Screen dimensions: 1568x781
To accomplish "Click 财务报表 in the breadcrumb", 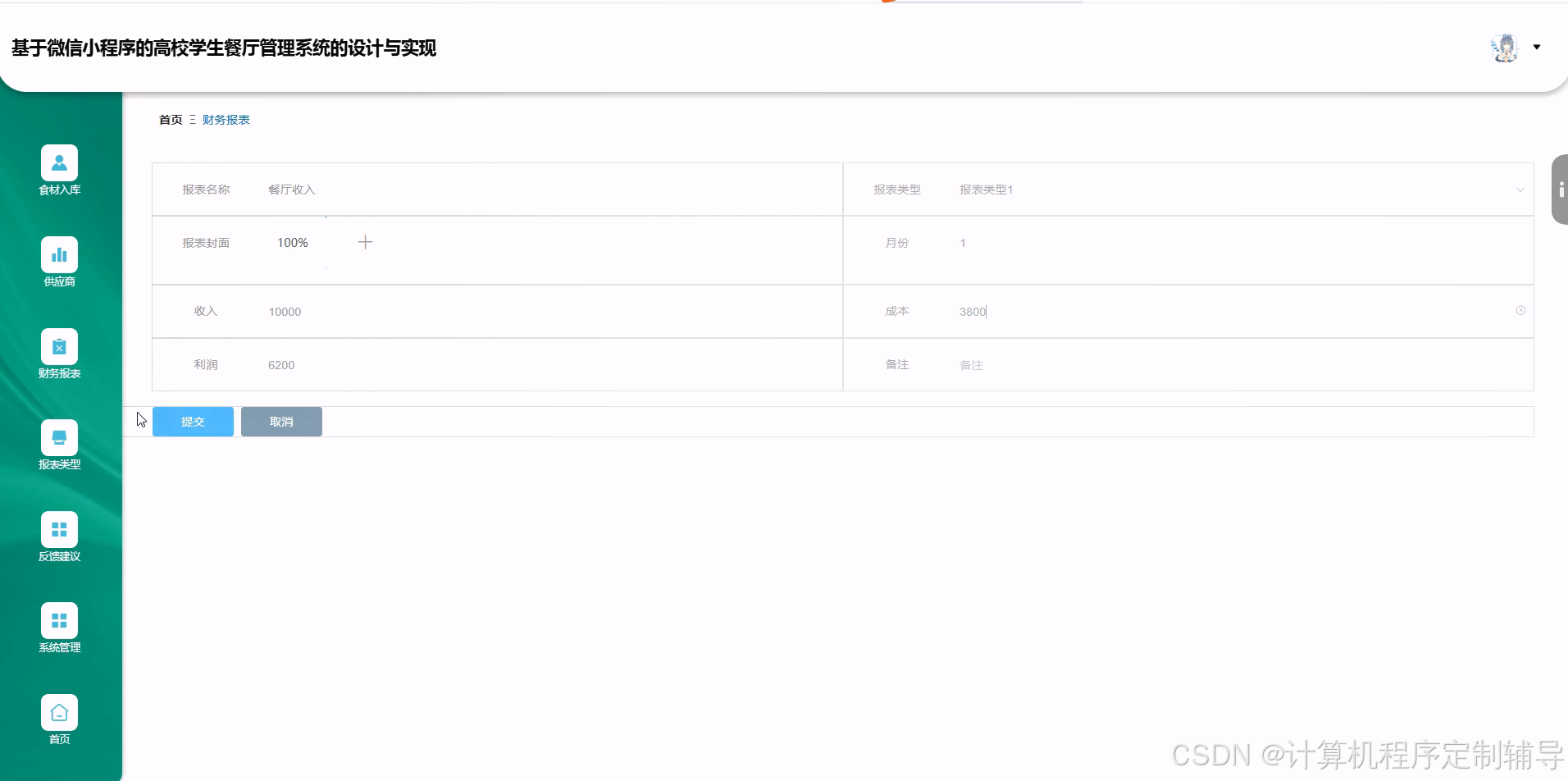I will pyautogui.click(x=226, y=119).
